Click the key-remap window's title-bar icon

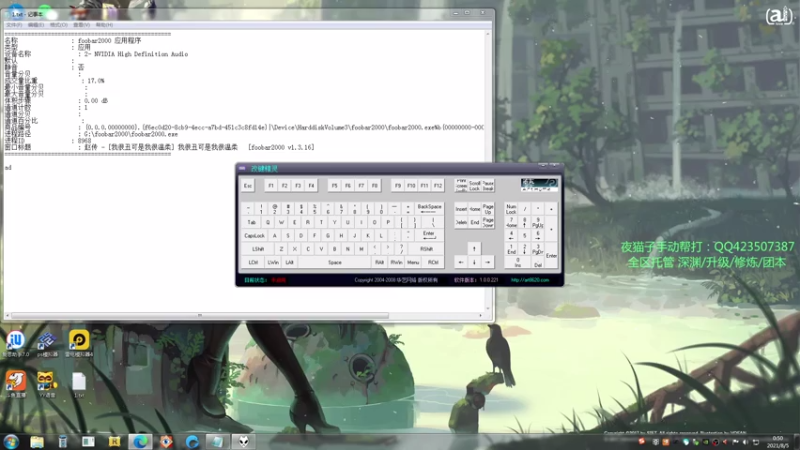coord(242,168)
